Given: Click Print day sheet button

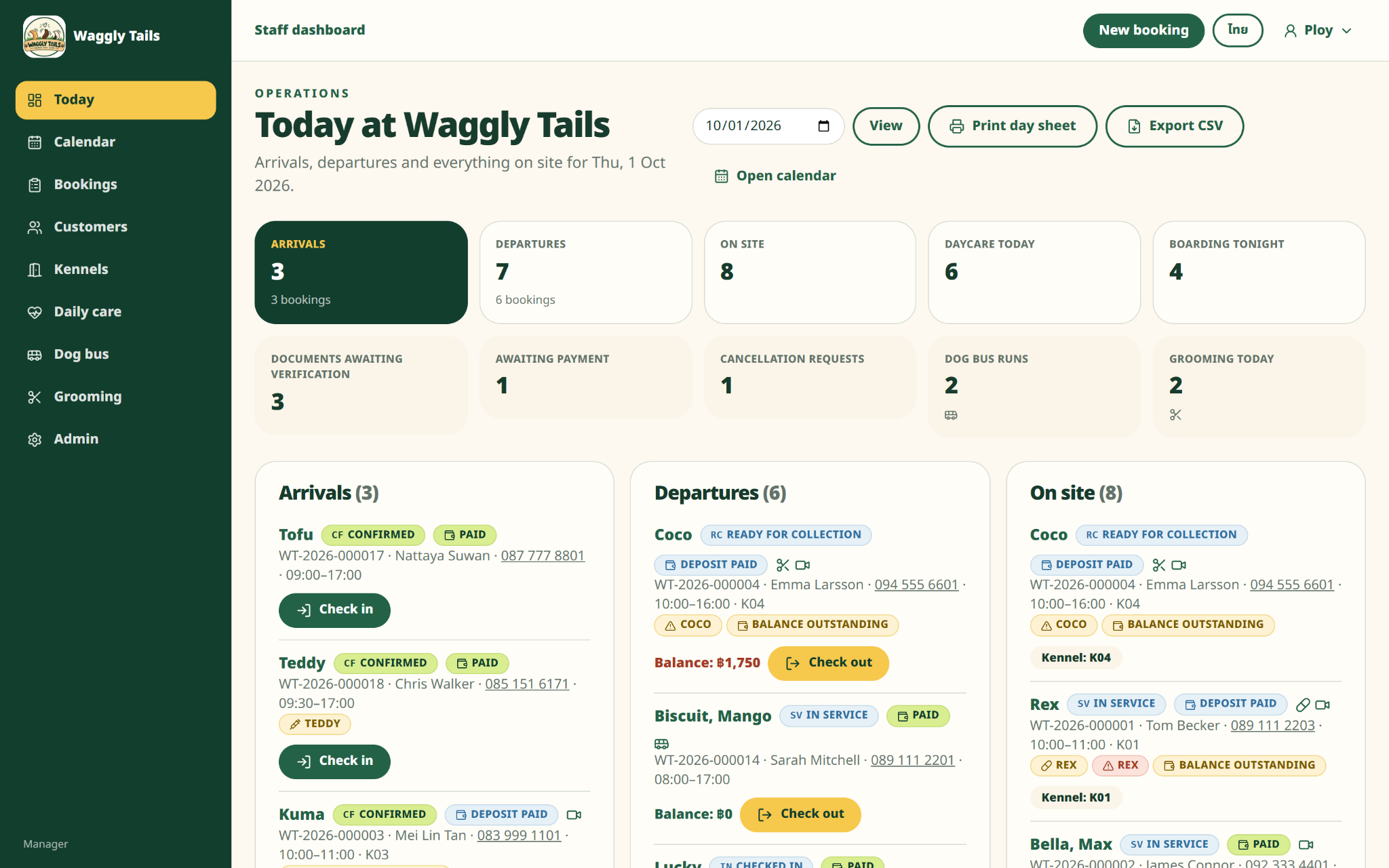Looking at the screenshot, I should 1013,126.
